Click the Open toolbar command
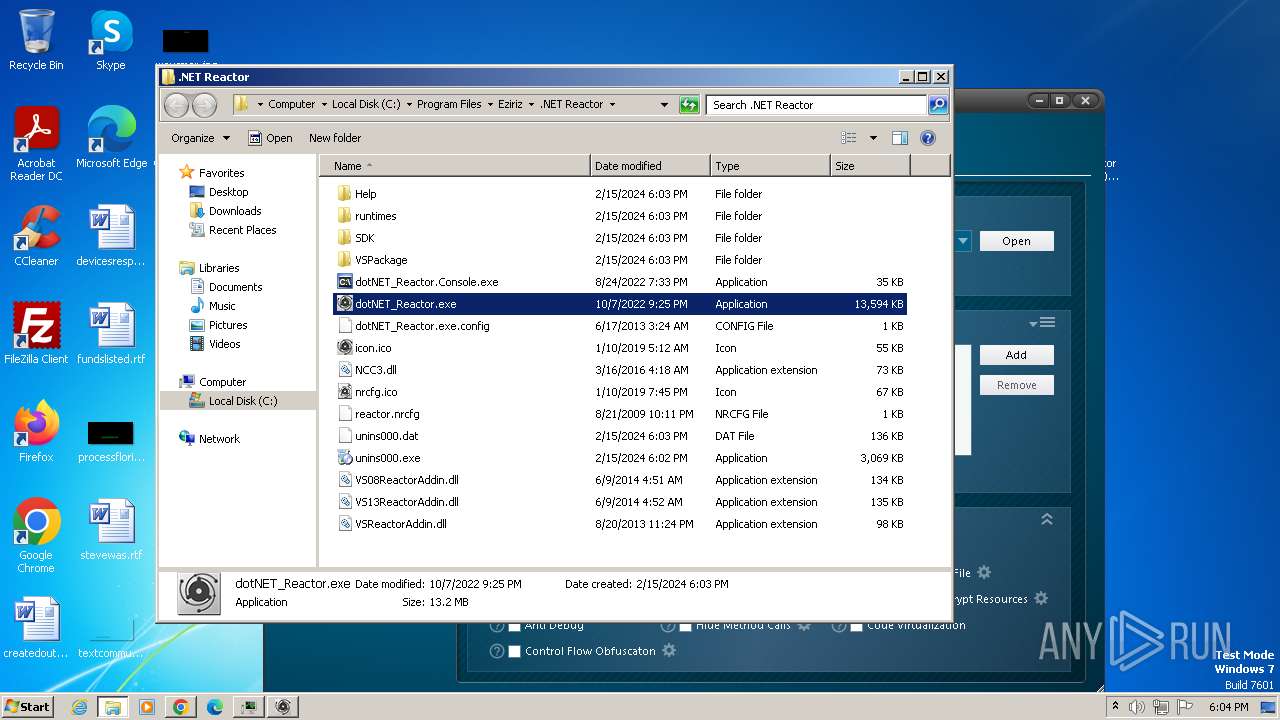The height and width of the screenshot is (720, 1280). [270, 138]
